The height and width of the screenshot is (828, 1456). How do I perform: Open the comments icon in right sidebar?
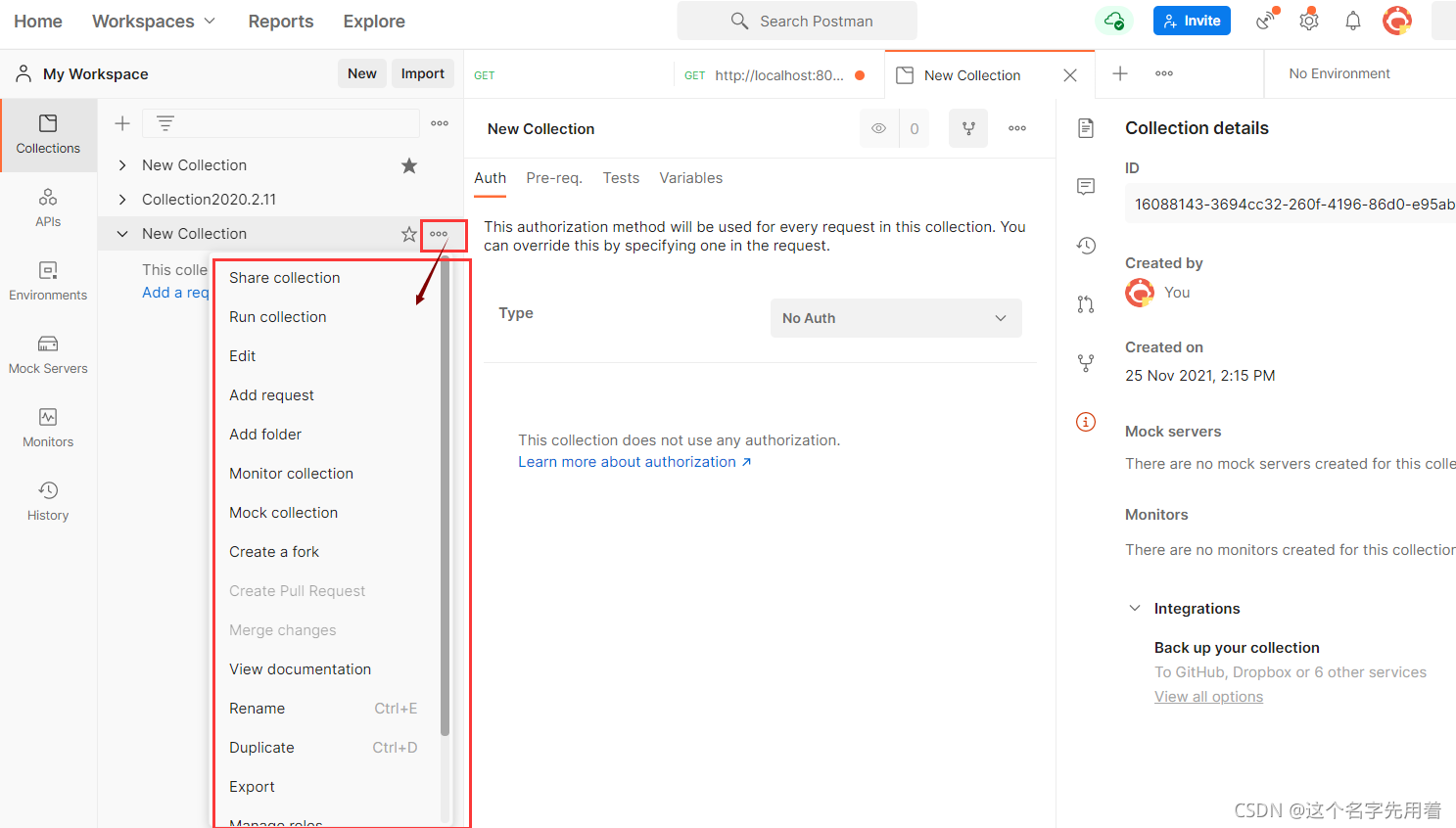[x=1086, y=187]
